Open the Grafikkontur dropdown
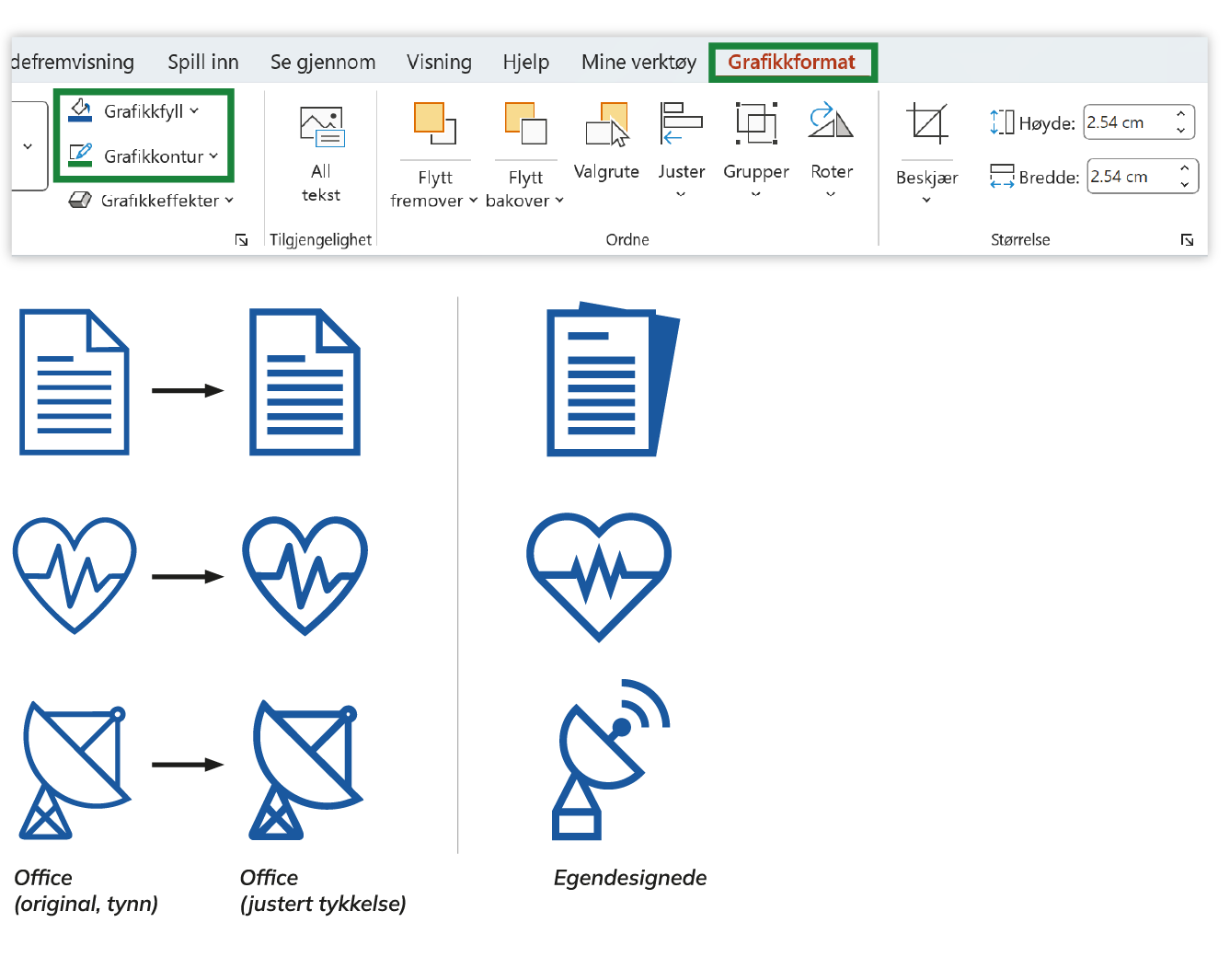Image resolution: width=1230 pixels, height=980 pixels. (213, 156)
